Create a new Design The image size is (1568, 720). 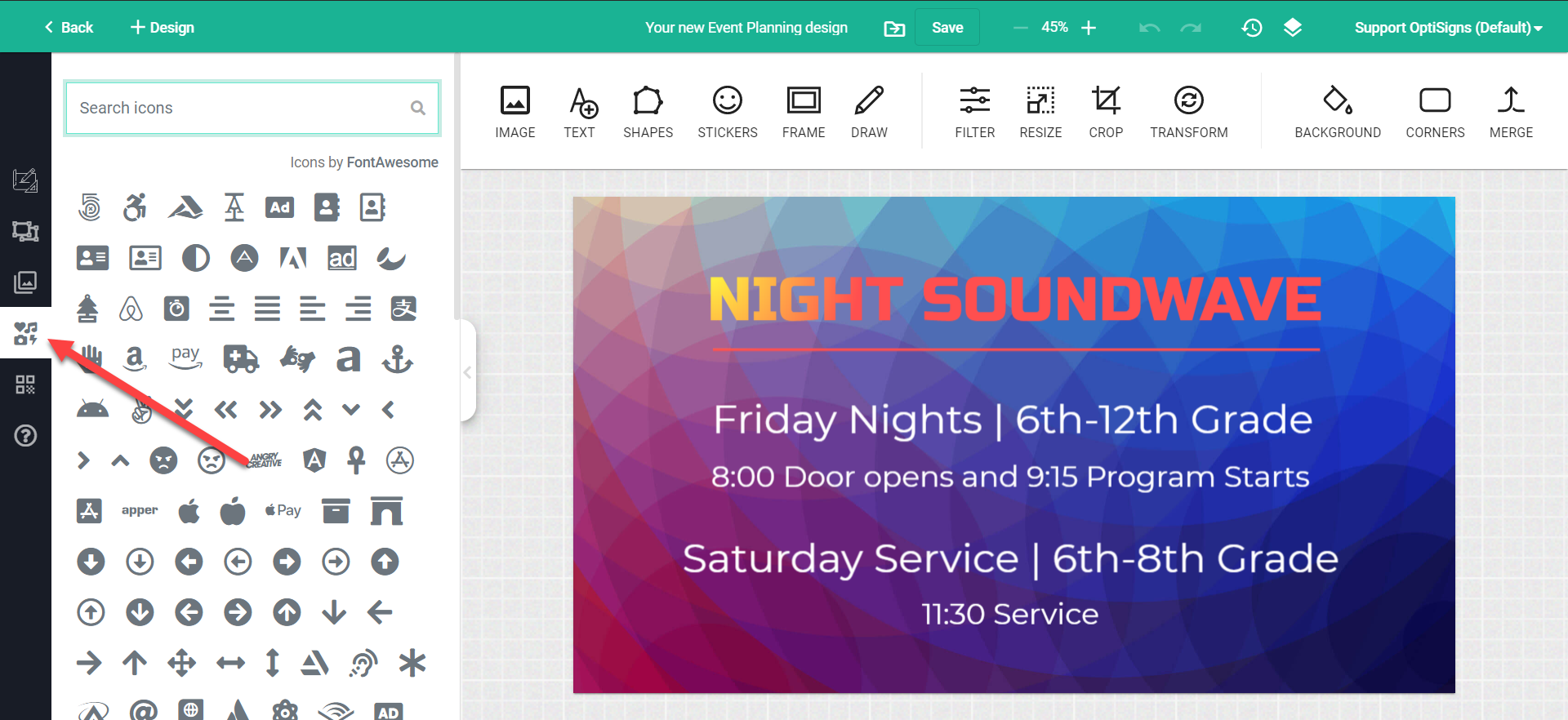click(x=163, y=27)
